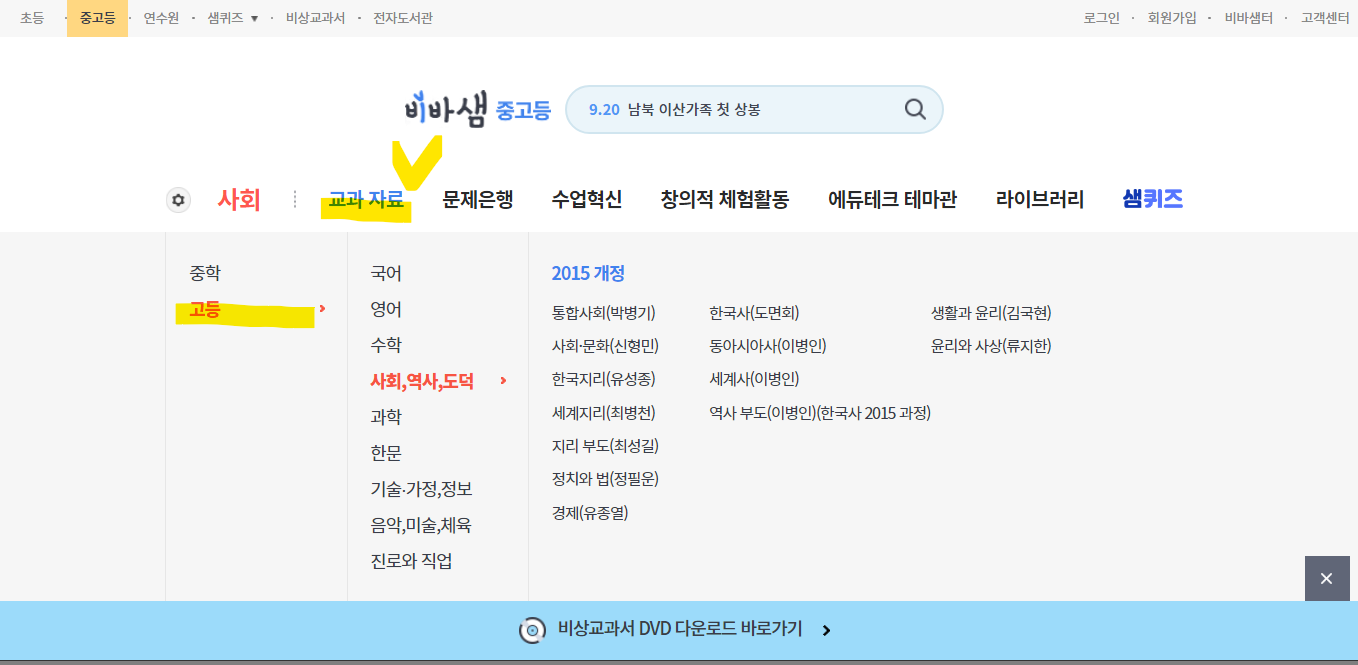The image size is (1358, 665).
Task: Choose the 음악,미술,체육 subject
Action: pyautogui.click(x=421, y=525)
